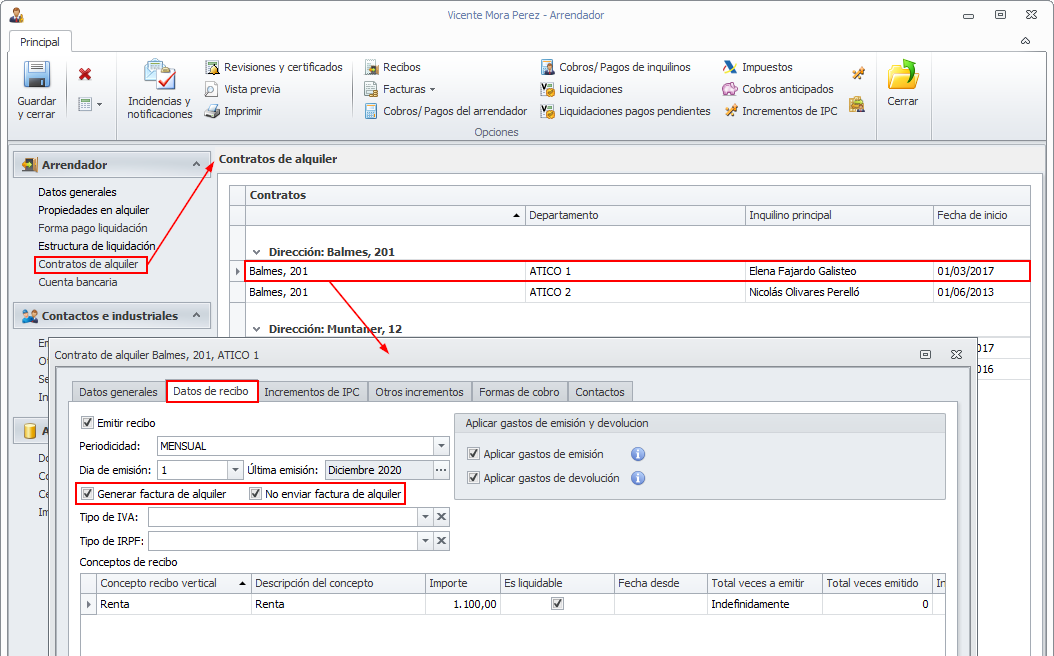Open Propiedades en alquiler in sidebar

coord(93,210)
